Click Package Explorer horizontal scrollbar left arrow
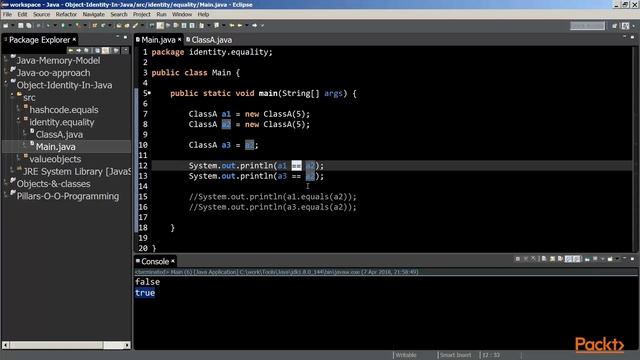This screenshot has height=360, width=640. pos(5,345)
